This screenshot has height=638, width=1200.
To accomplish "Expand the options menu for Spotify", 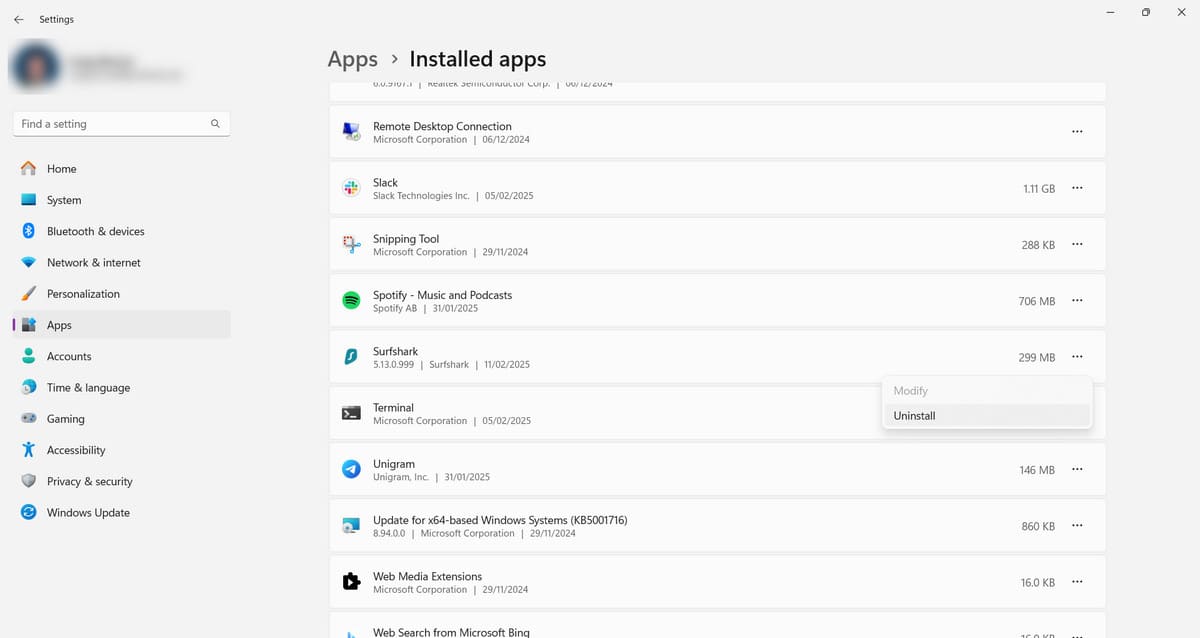I will [x=1077, y=300].
